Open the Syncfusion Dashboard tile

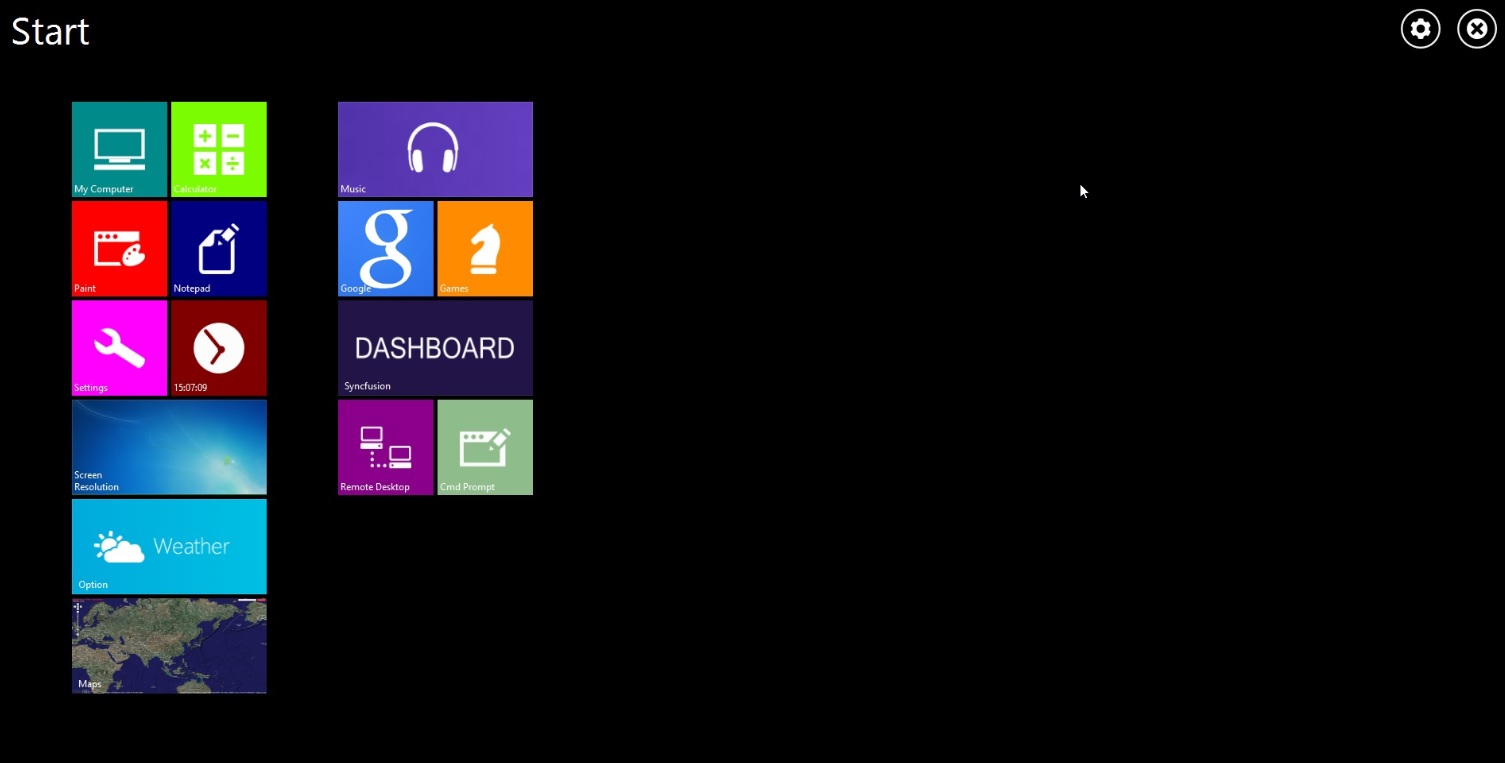click(x=435, y=348)
